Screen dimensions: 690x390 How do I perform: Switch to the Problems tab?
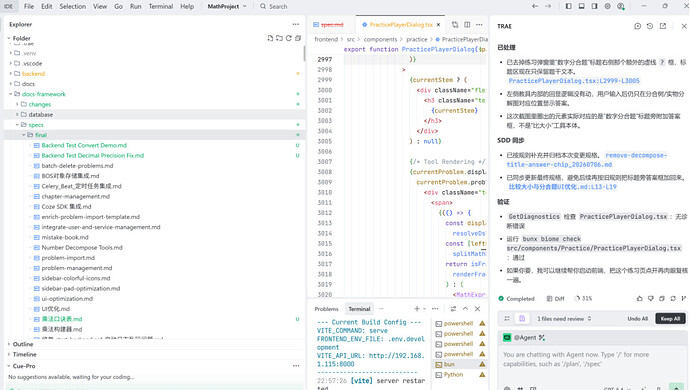point(327,309)
